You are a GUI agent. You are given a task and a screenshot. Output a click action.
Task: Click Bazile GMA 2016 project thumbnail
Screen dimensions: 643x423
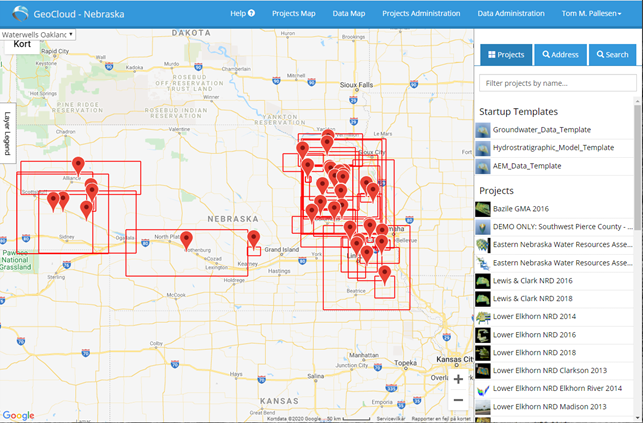(x=483, y=209)
